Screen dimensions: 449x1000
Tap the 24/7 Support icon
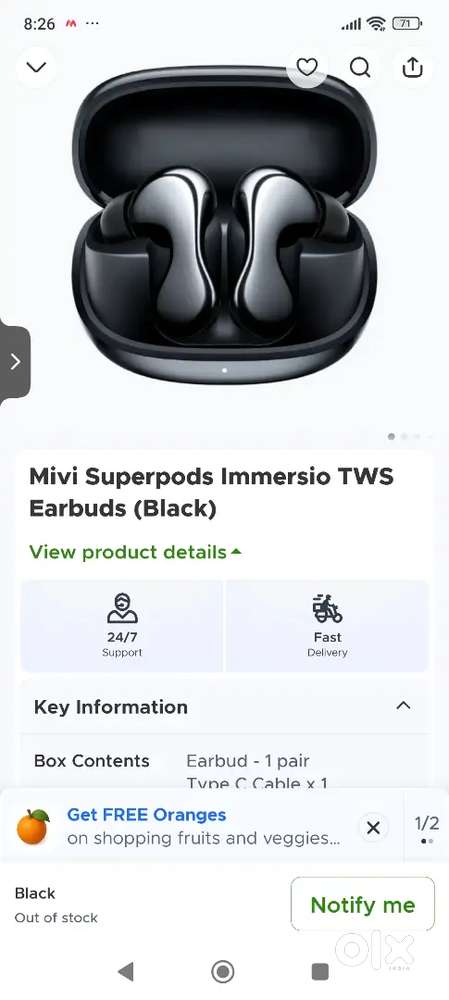tap(122, 608)
